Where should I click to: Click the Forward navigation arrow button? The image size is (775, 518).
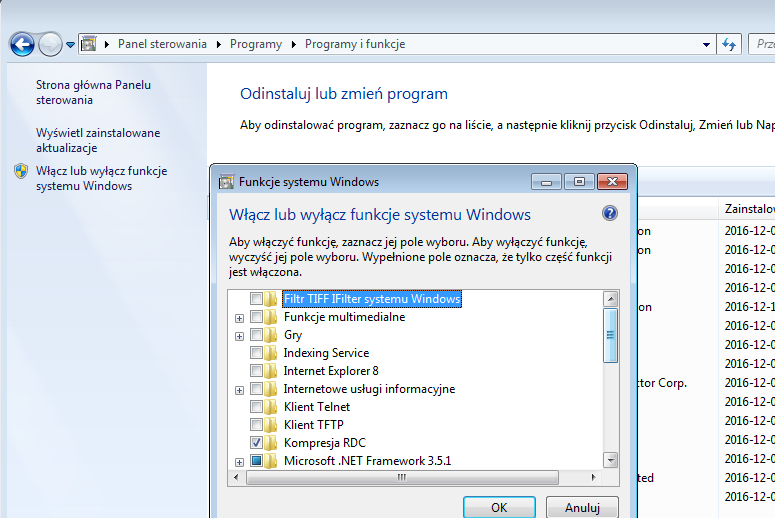tap(50, 44)
